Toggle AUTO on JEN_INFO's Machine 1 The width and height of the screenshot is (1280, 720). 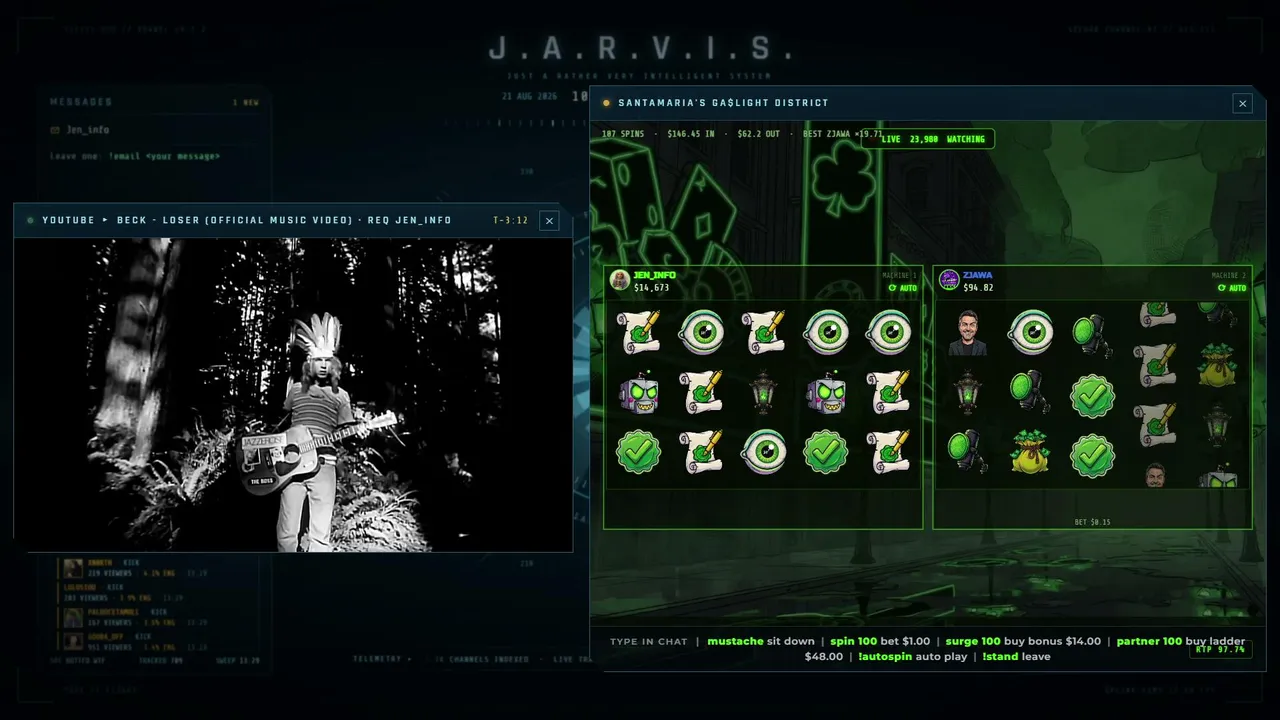[903, 288]
